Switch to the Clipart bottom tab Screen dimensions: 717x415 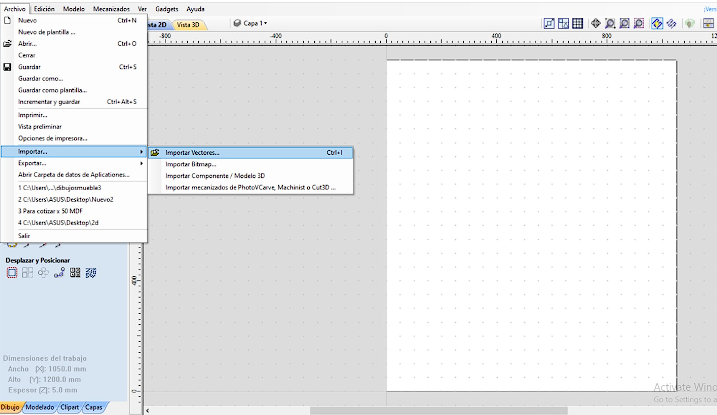click(70, 407)
